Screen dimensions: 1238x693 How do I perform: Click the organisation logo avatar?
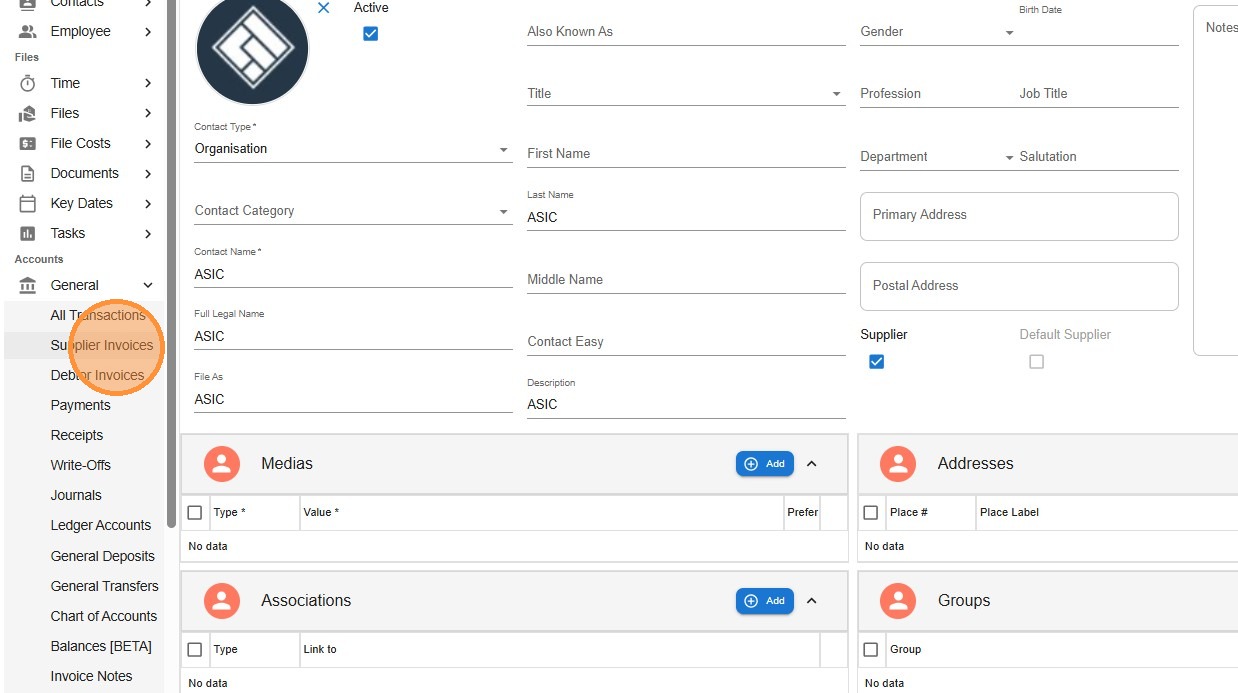(x=252, y=48)
